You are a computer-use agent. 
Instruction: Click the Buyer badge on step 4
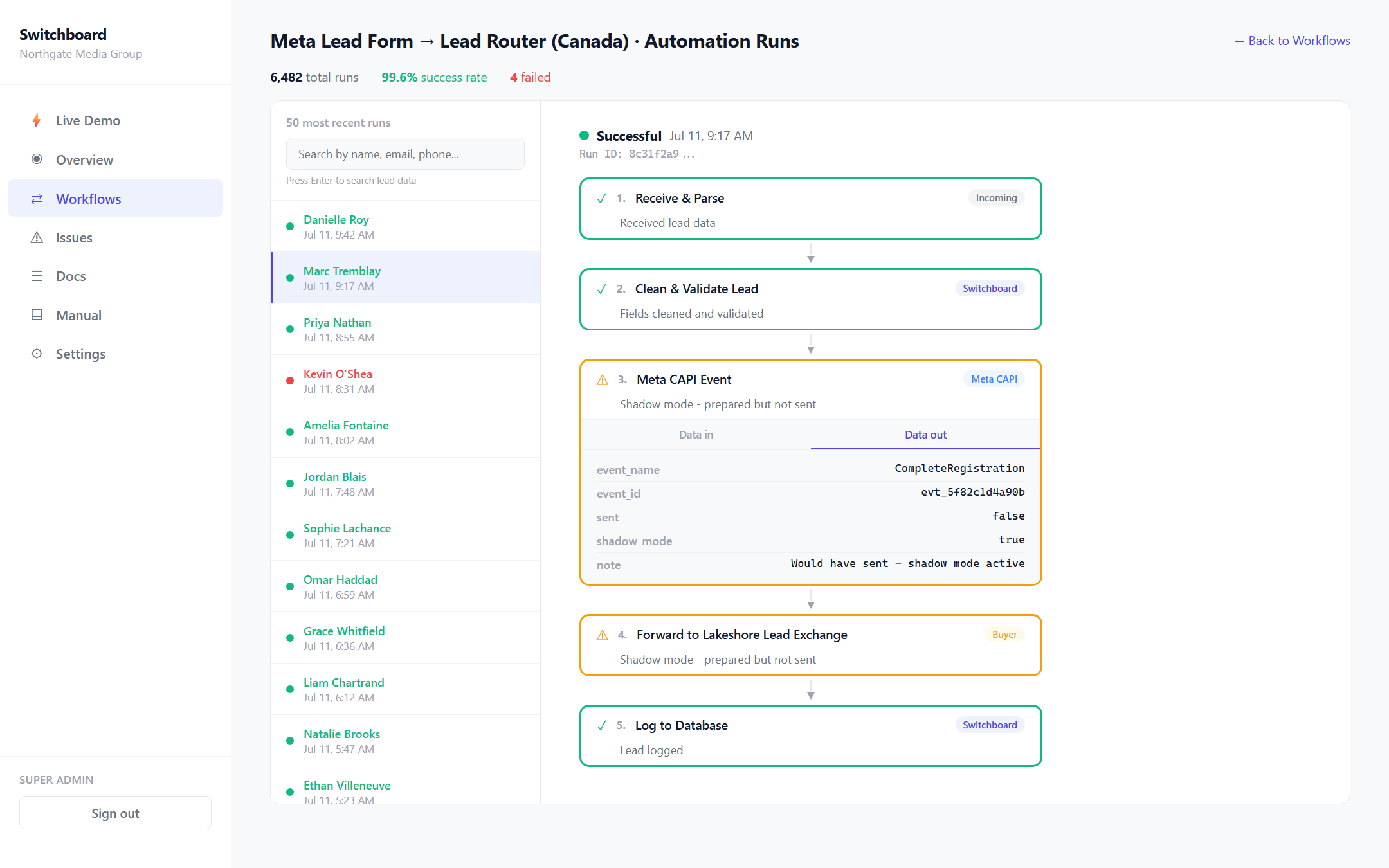(x=1004, y=635)
